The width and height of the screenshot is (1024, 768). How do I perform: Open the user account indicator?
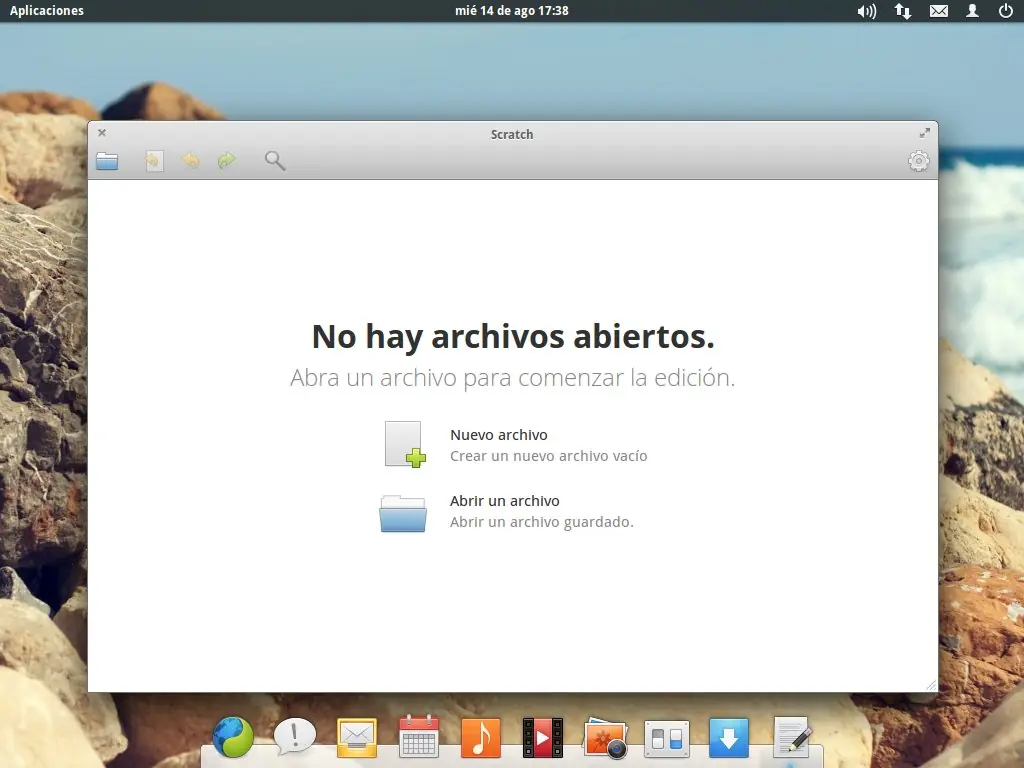coord(972,11)
